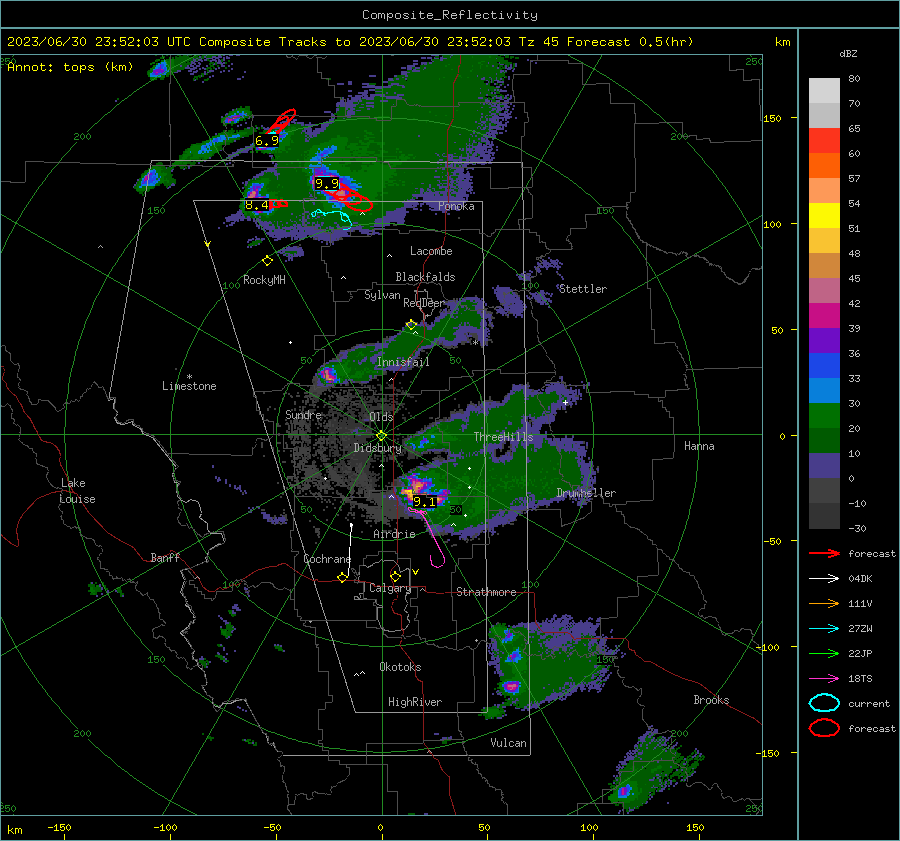Viewport: 900px width, 841px height.
Task: Pick the magenta swatch between 42 and 39
Action: (x=824, y=316)
